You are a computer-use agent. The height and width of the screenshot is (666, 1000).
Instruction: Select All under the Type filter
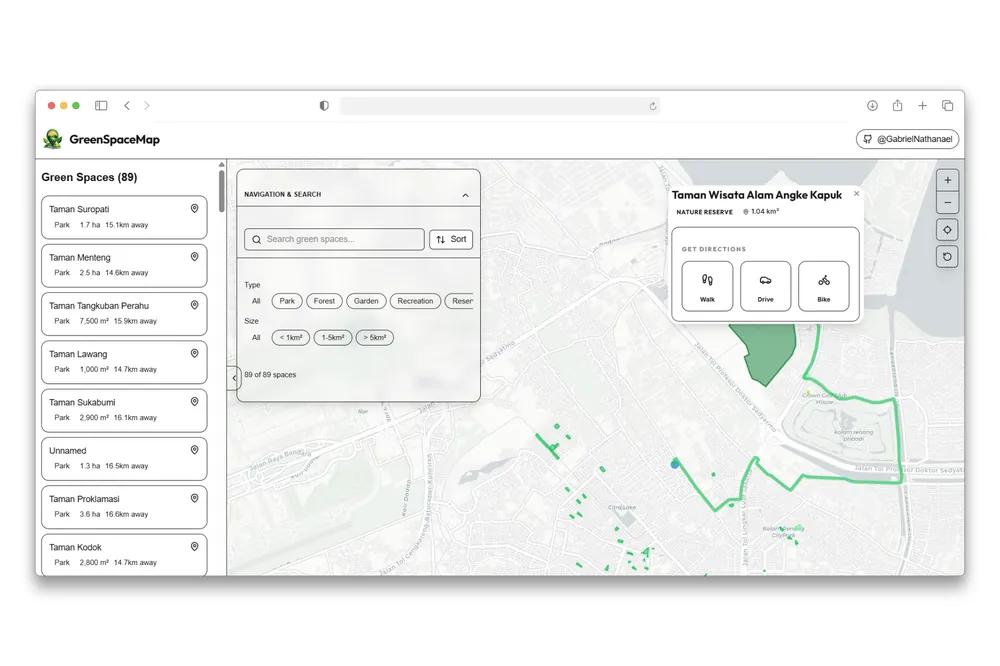tap(256, 301)
